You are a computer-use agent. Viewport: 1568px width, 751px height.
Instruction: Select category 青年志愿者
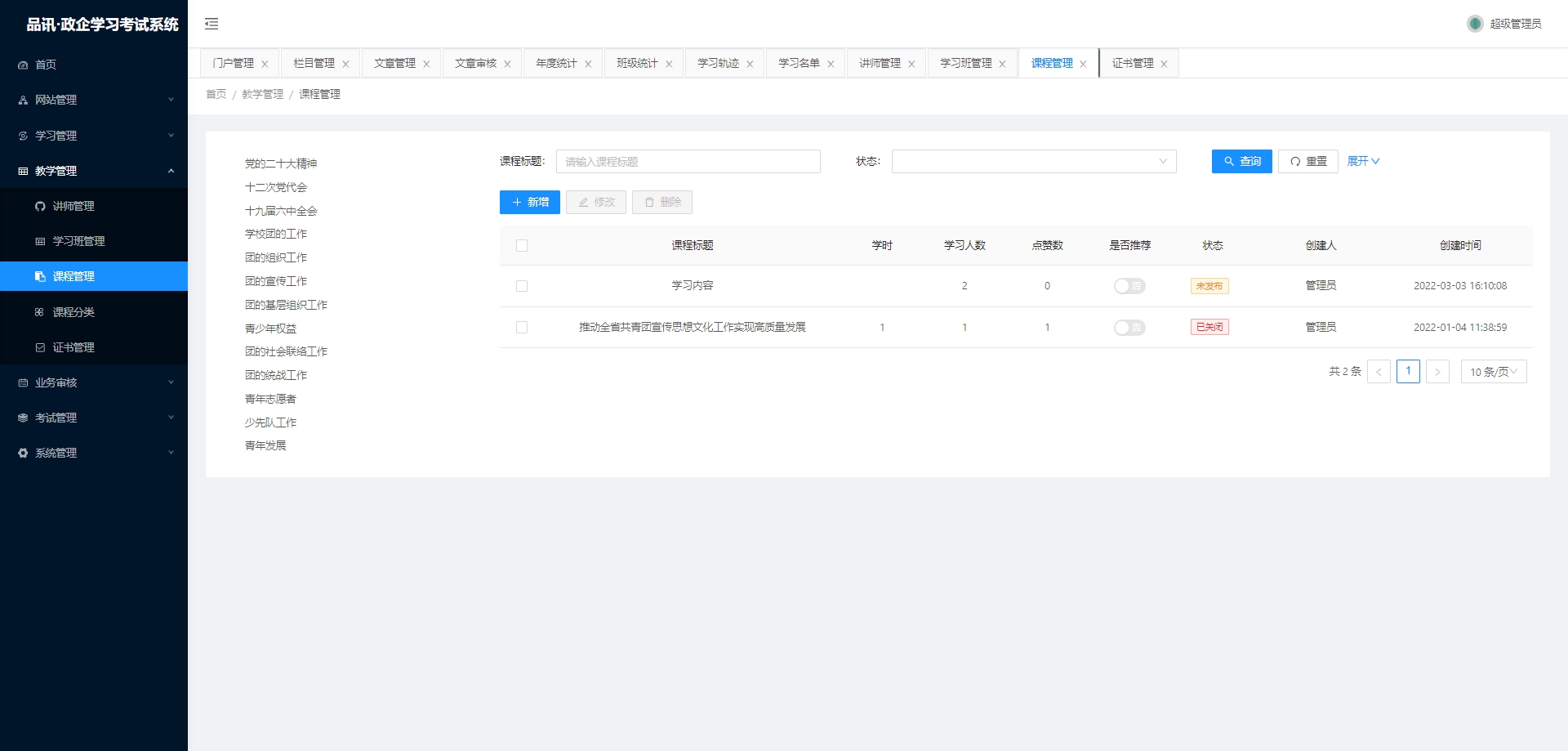pyautogui.click(x=270, y=399)
